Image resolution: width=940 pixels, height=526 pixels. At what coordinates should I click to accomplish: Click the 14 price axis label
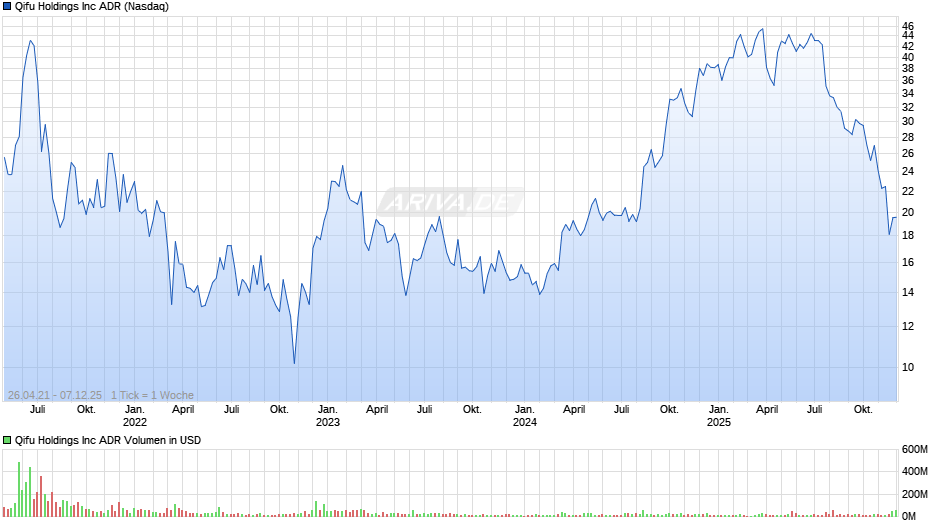[x=908, y=293]
